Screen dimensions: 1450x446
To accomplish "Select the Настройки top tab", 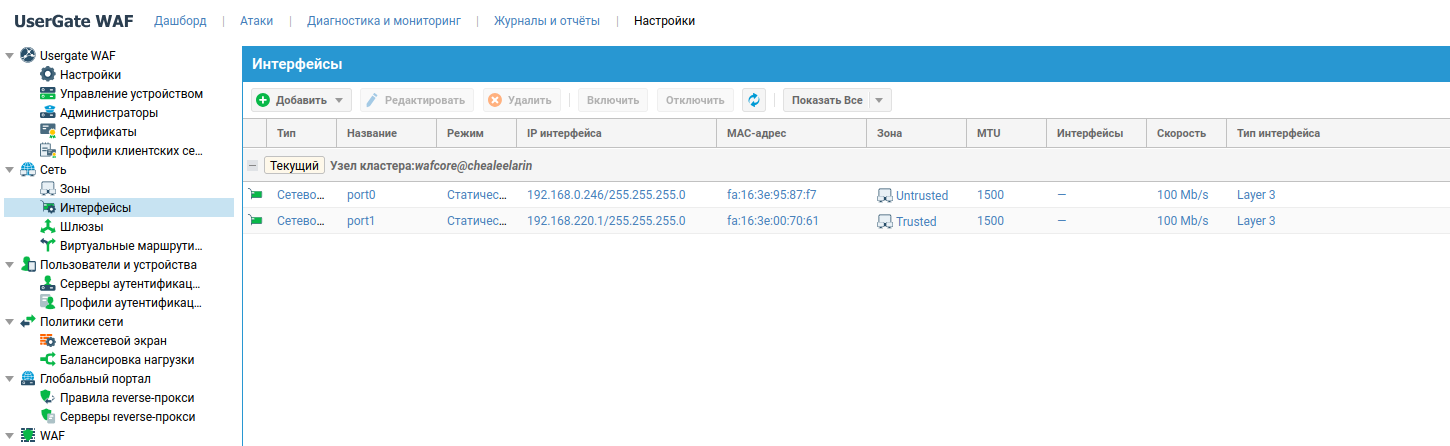I will tap(664, 20).
